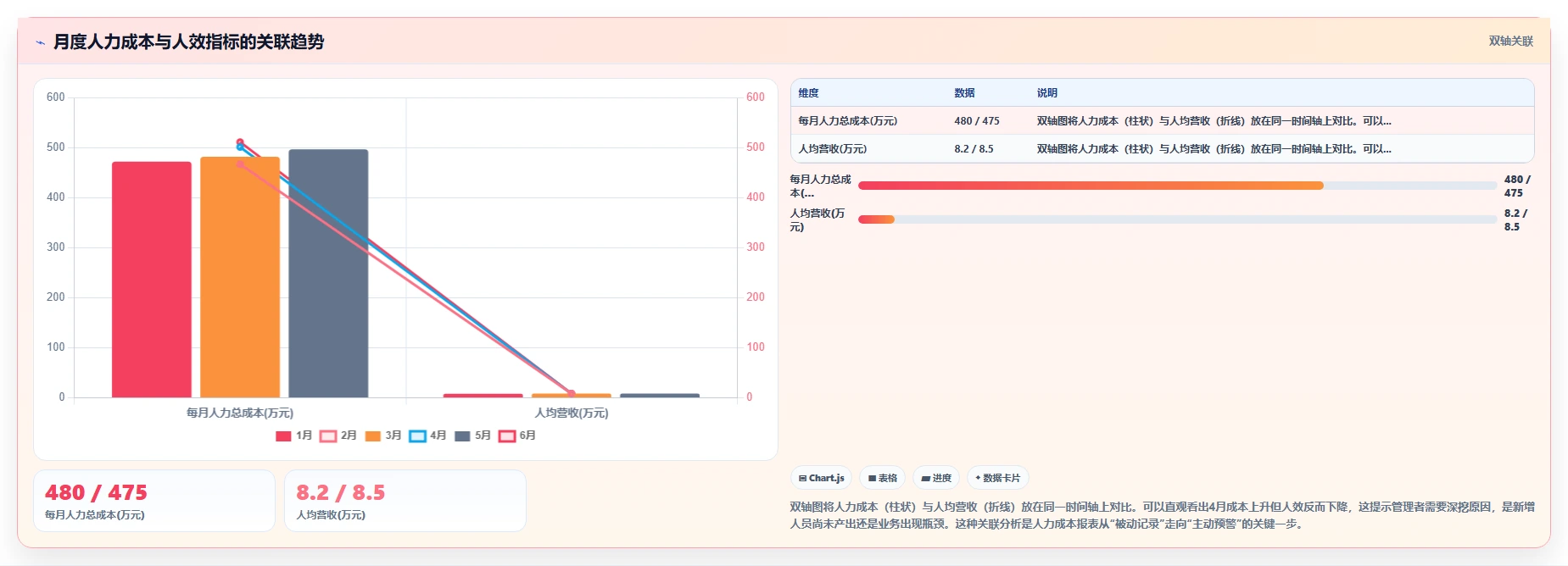
Task: Click the line point at 人均营收
Action: [571, 393]
